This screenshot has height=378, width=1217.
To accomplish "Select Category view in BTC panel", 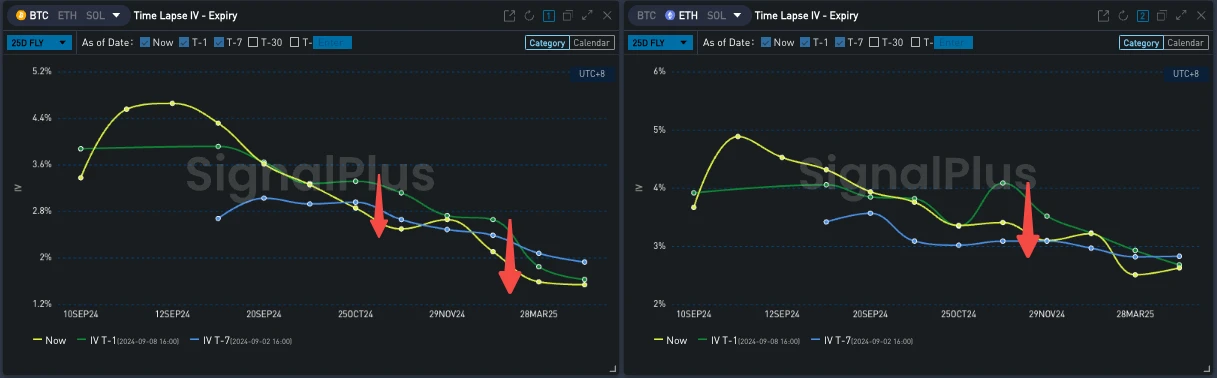I will pos(547,43).
